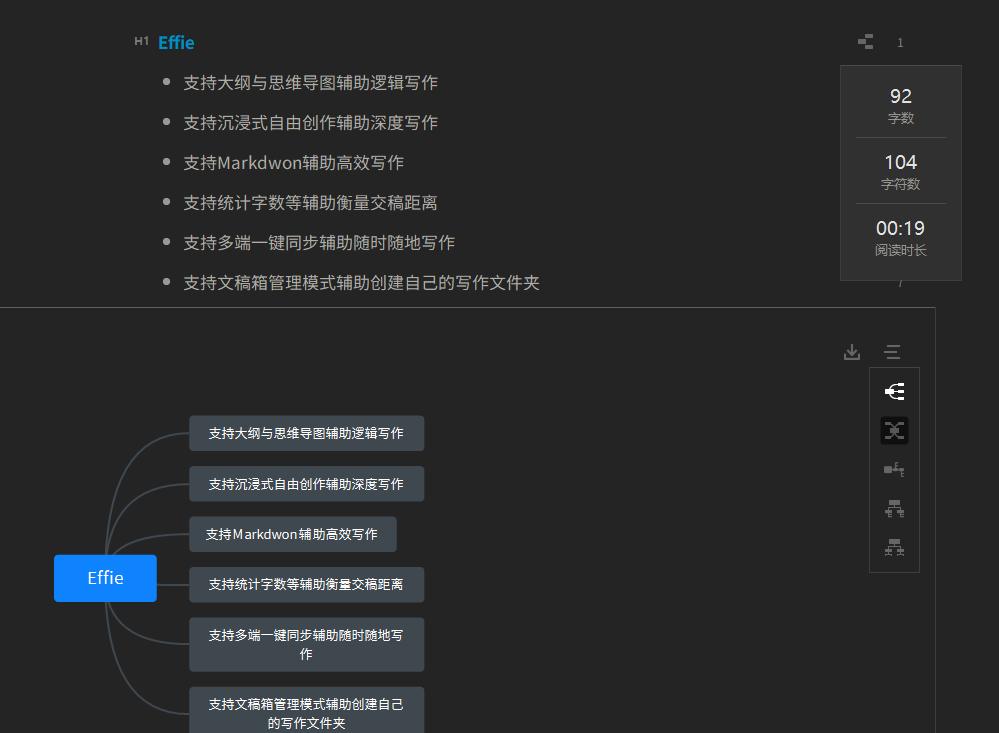The image size is (999, 733).
Task: Click the H1 heading marker
Action: [140, 42]
